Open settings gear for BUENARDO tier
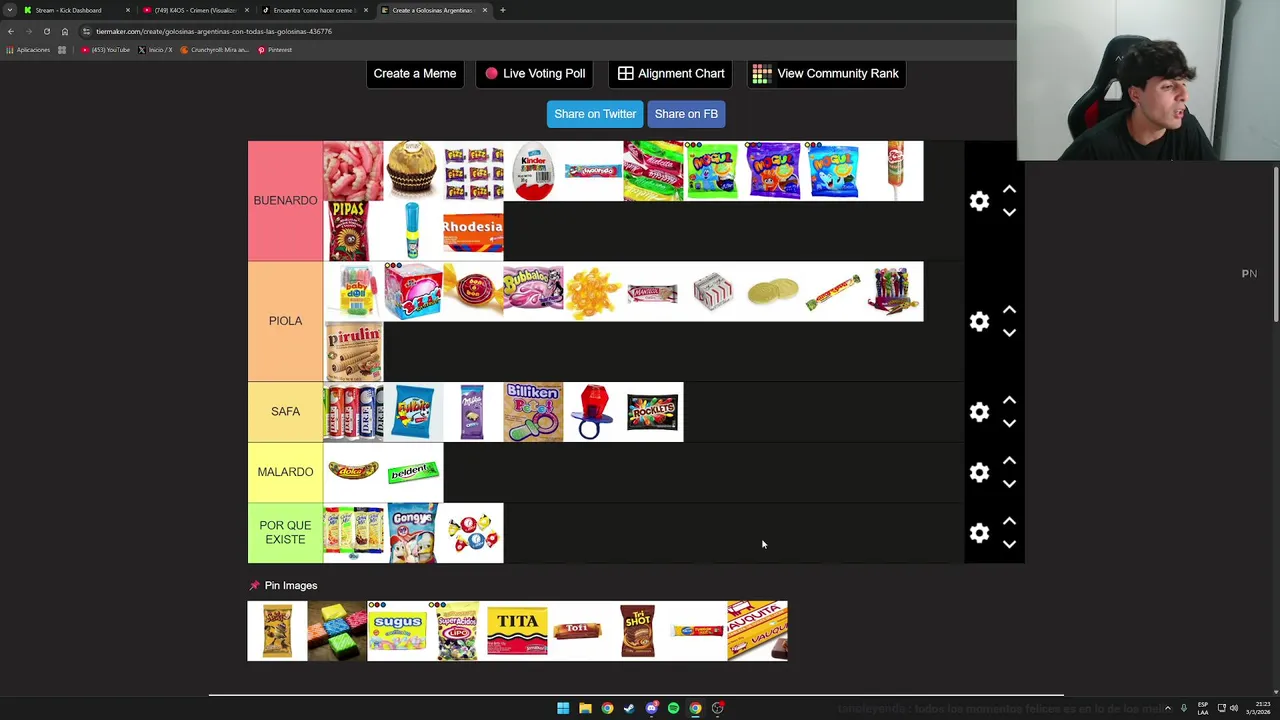Screen dimensions: 1280x720 [979, 201]
